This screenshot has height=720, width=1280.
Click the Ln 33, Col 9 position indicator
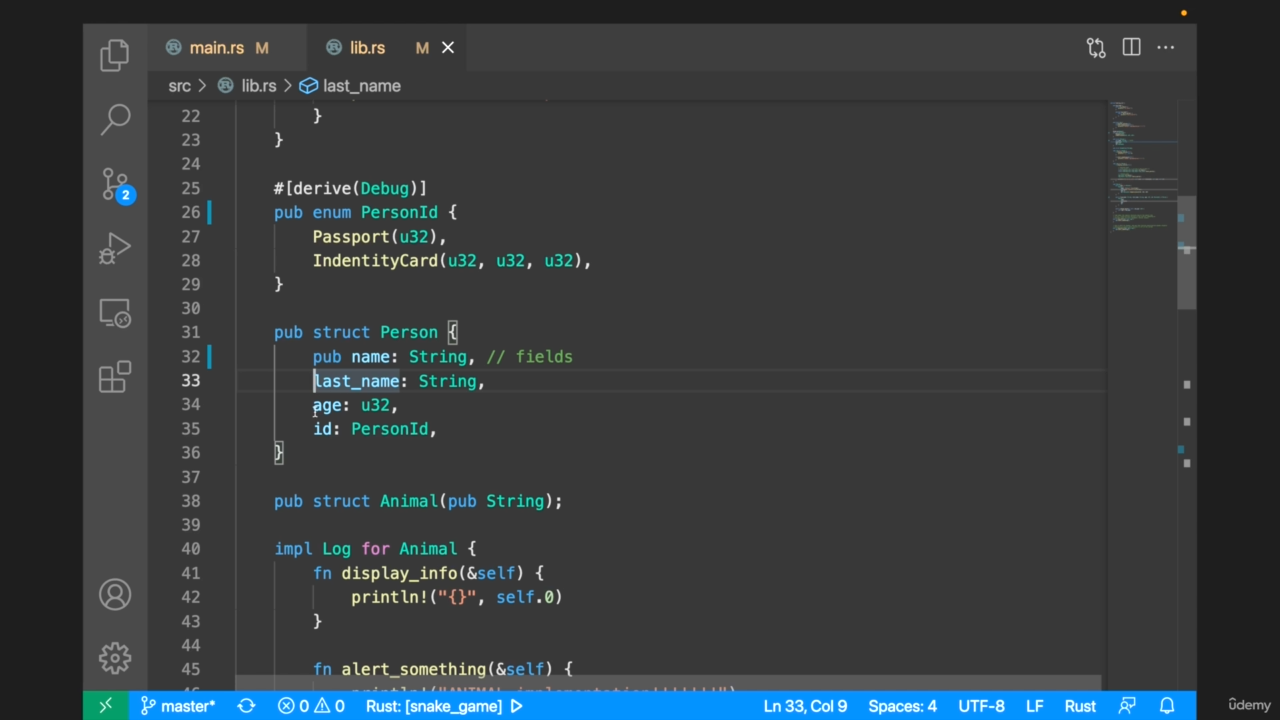click(805, 706)
